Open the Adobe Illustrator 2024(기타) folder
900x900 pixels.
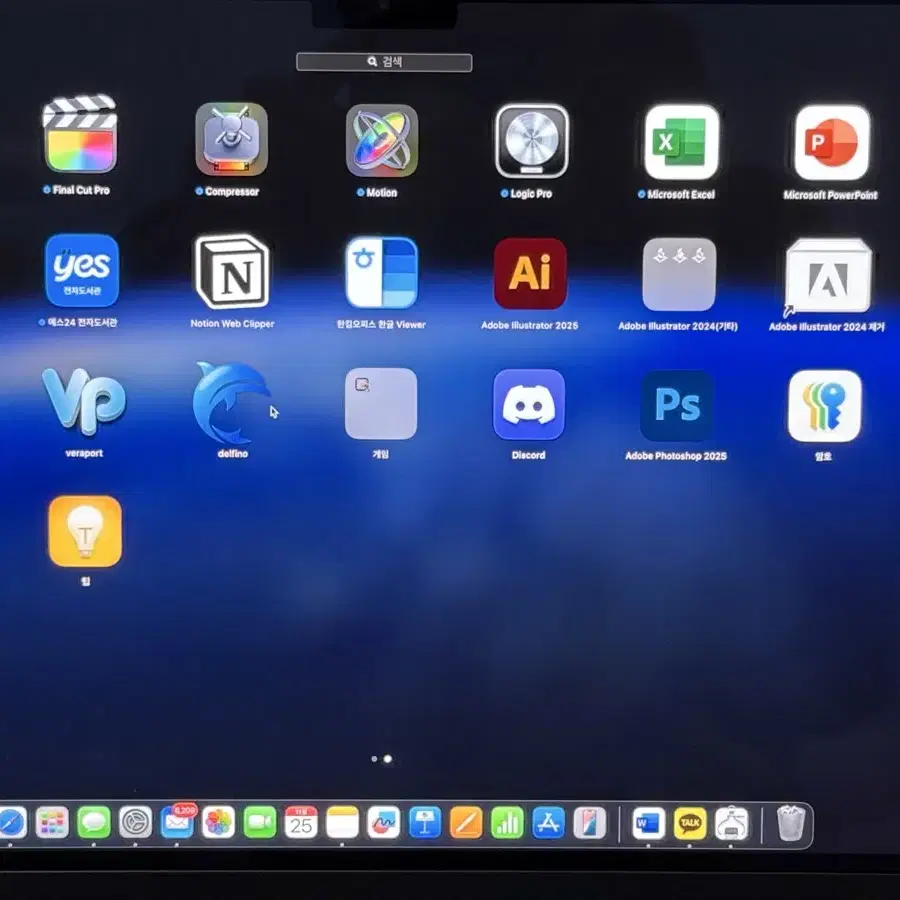pos(678,275)
